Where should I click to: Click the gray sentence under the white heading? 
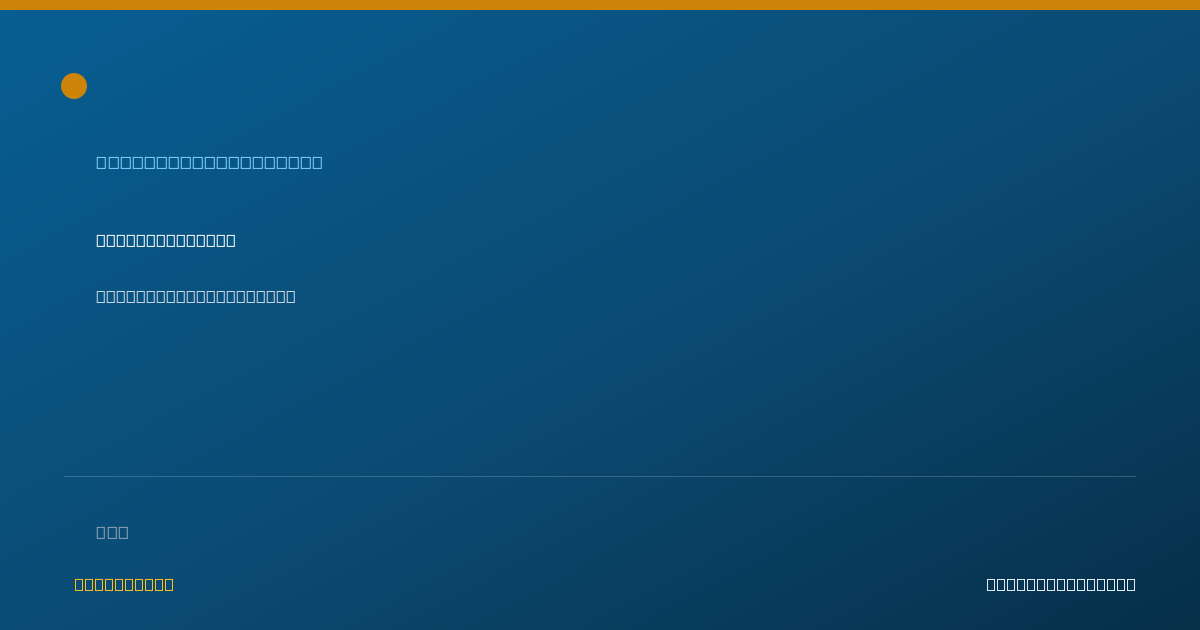pos(196,296)
